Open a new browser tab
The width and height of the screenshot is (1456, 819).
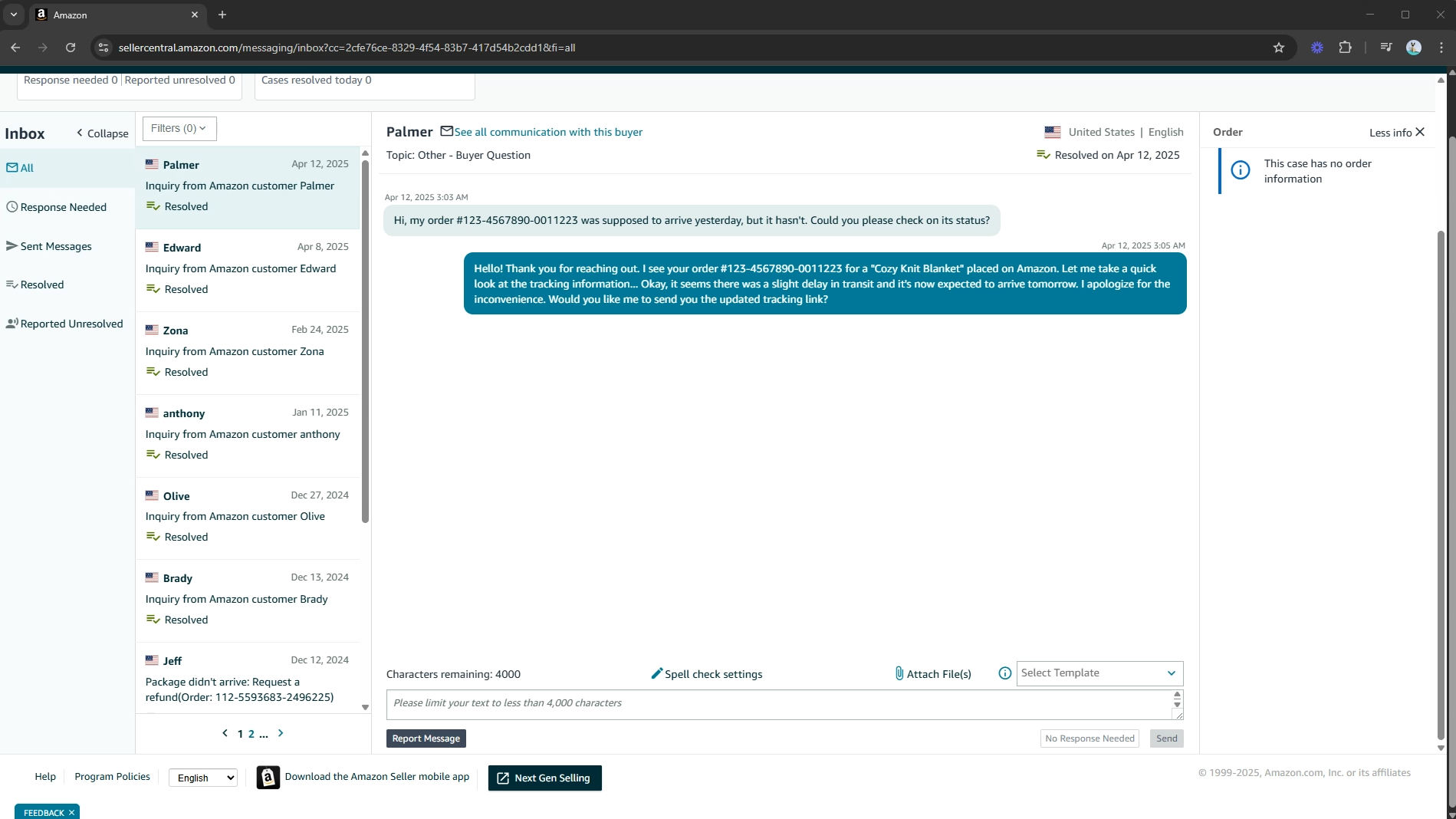pyautogui.click(x=222, y=15)
